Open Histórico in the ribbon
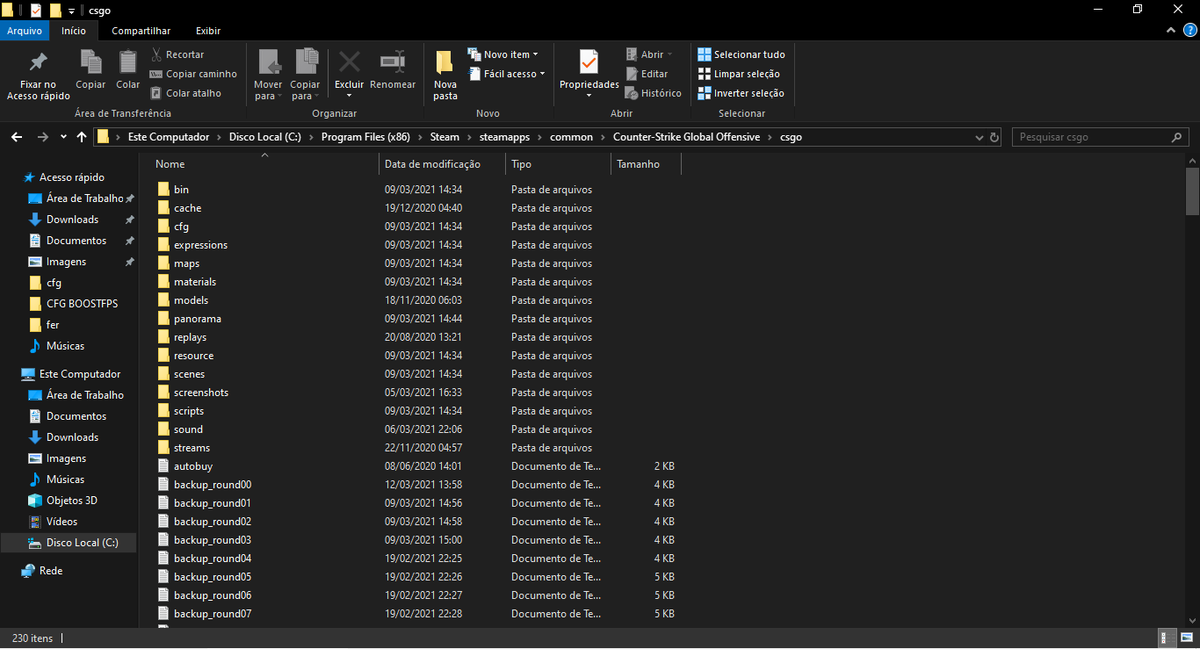 (653, 93)
